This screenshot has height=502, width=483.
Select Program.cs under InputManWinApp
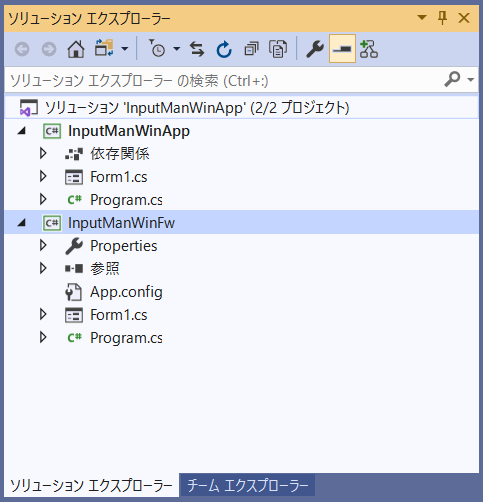click(x=126, y=200)
